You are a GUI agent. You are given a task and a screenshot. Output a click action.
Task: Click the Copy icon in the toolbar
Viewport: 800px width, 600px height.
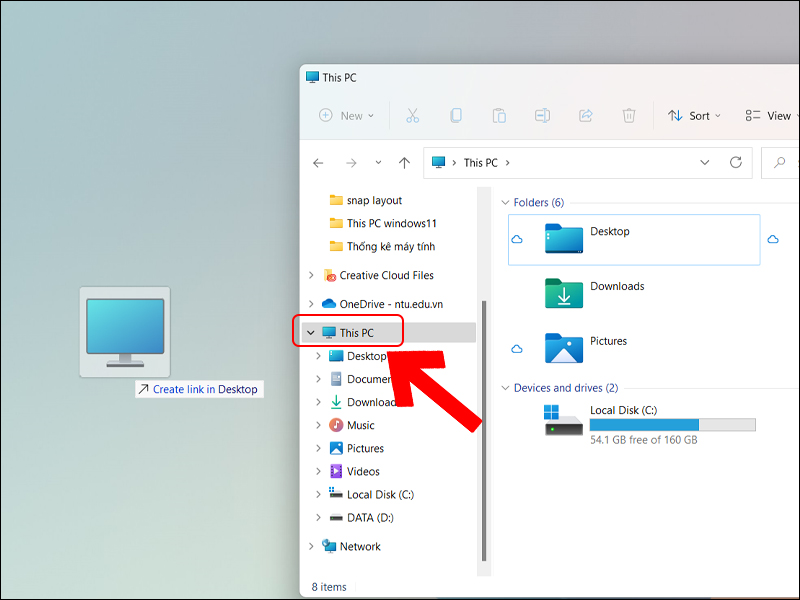[456, 115]
